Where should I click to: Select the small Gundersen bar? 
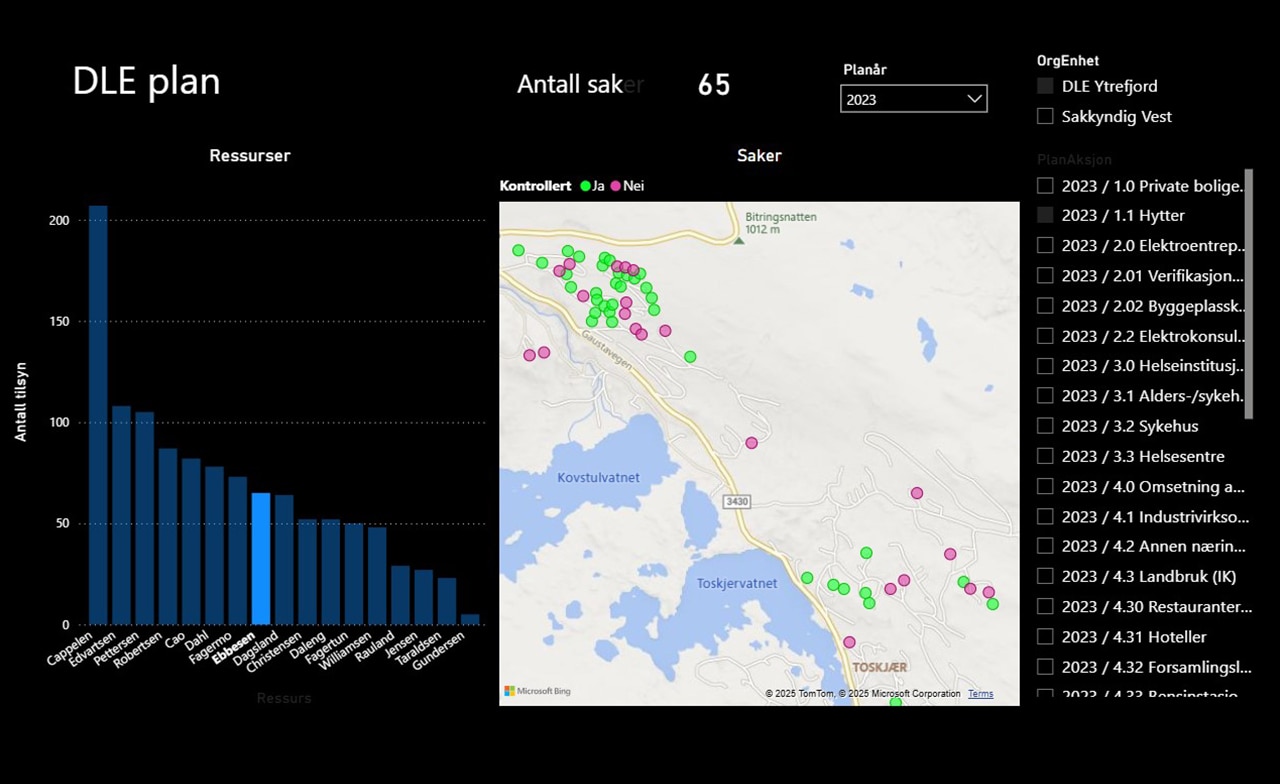coord(470,619)
